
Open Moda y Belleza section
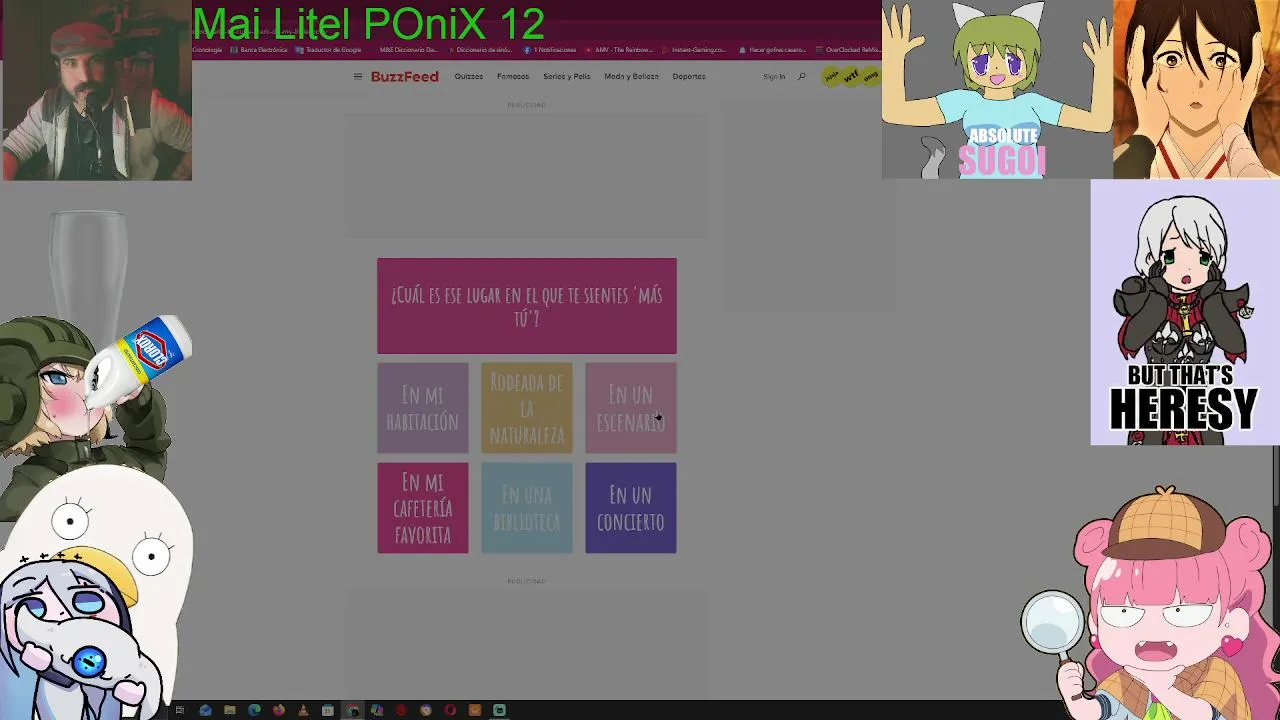[x=631, y=76]
